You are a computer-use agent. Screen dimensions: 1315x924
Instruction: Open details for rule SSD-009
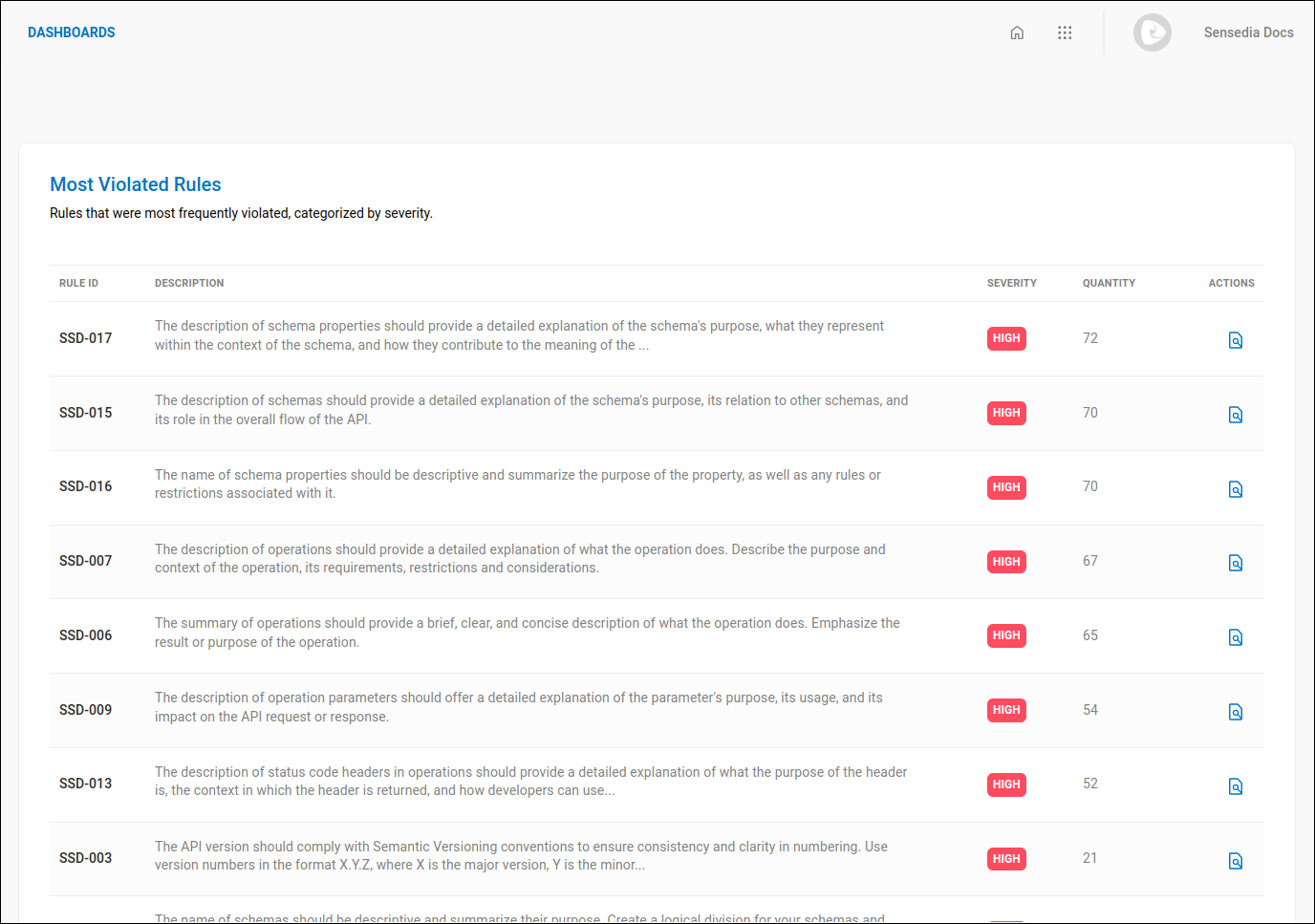(x=1235, y=711)
